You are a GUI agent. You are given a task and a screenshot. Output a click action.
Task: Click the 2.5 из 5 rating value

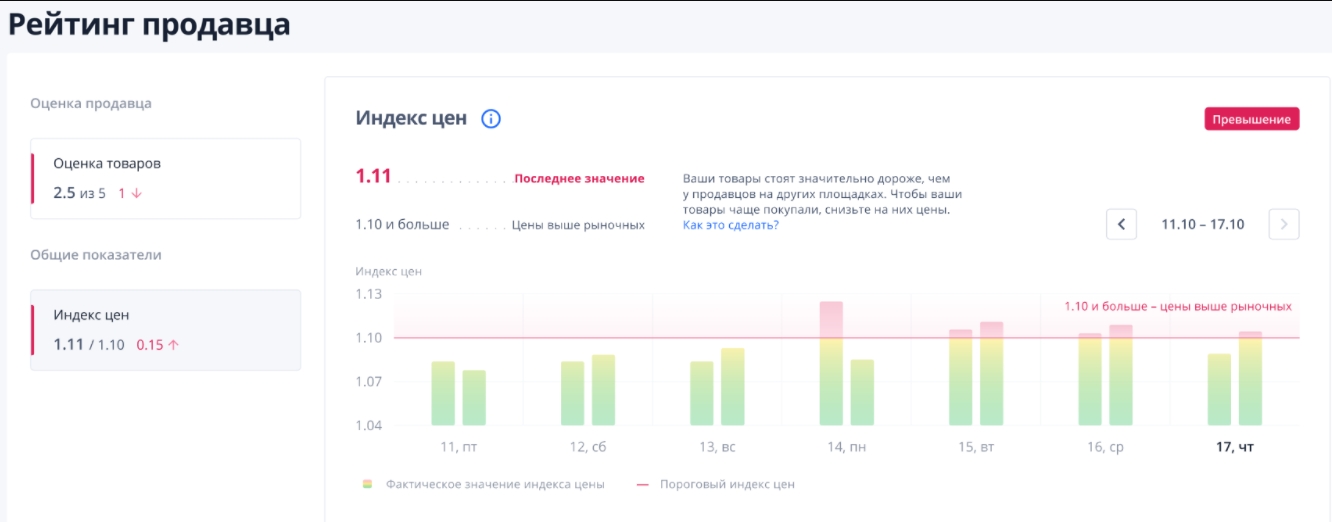(79, 193)
